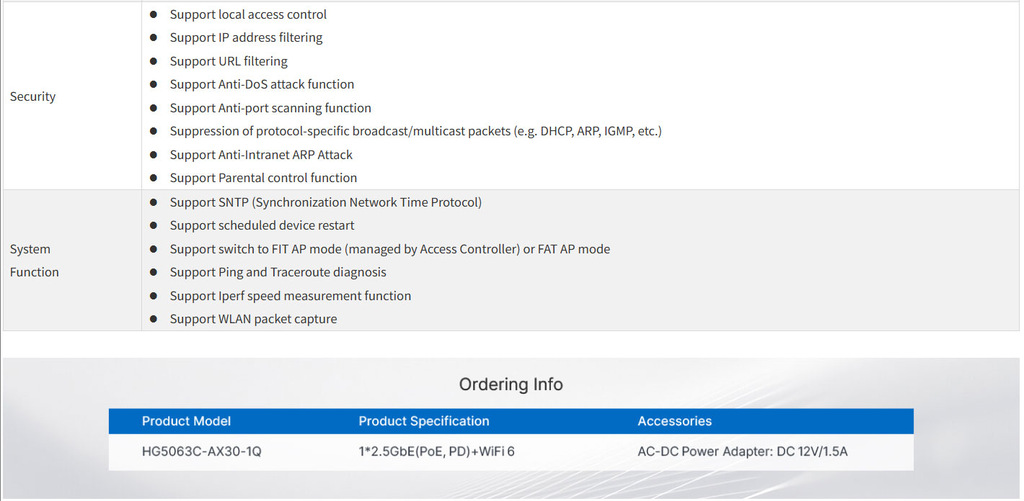Click the Anti-Intranet ARP Attack line

tap(261, 155)
